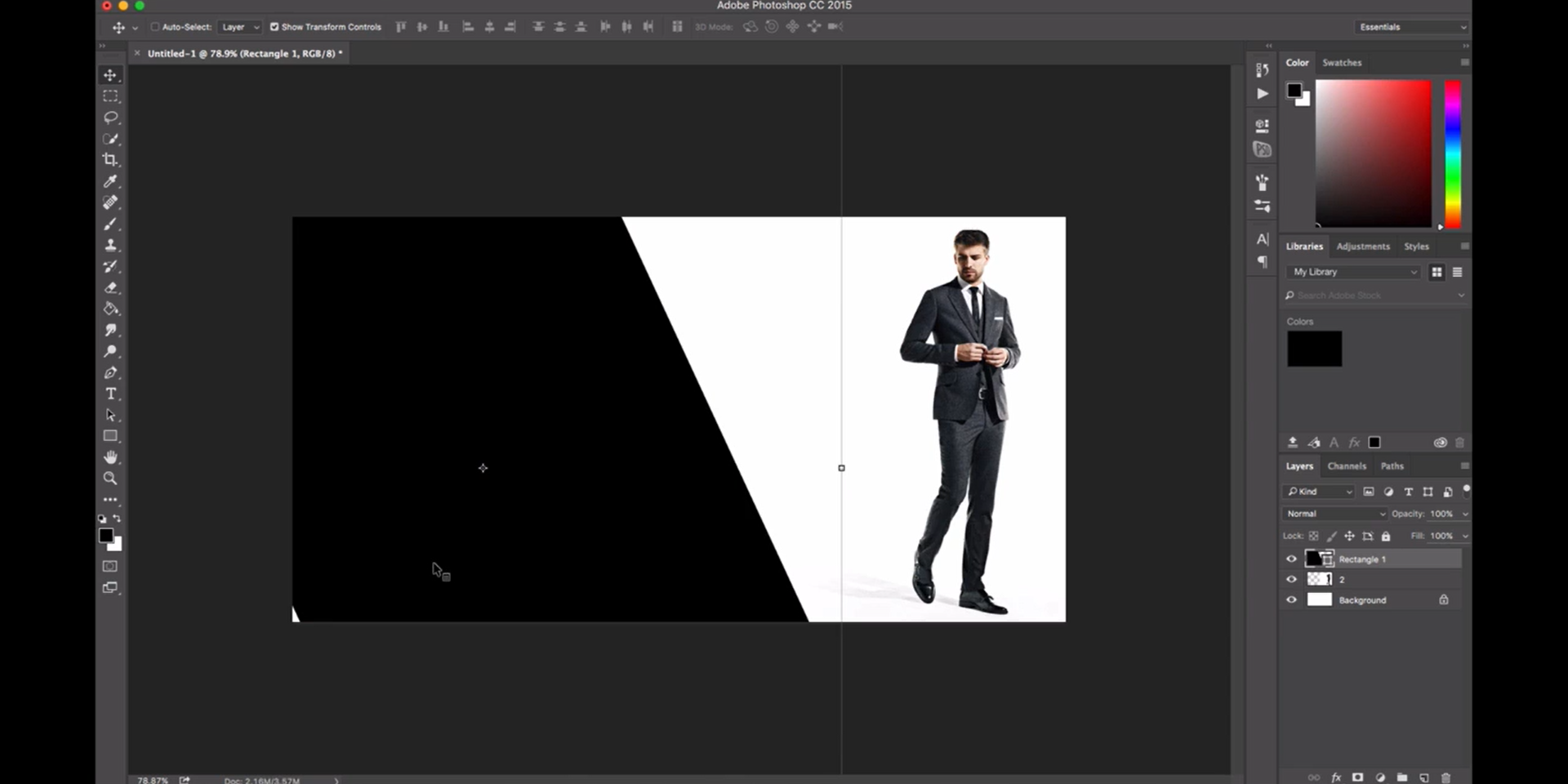Select the Crop tool
Screen dimensions: 1568x784
(110, 160)
